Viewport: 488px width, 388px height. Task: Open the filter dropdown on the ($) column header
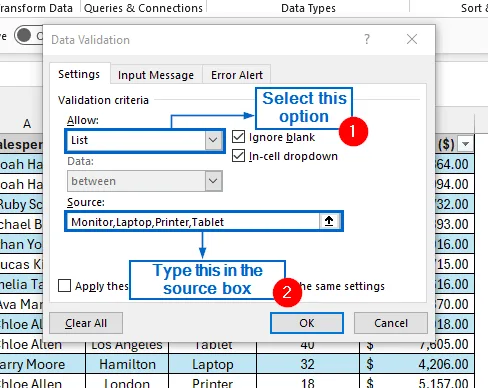click(465, 144)
